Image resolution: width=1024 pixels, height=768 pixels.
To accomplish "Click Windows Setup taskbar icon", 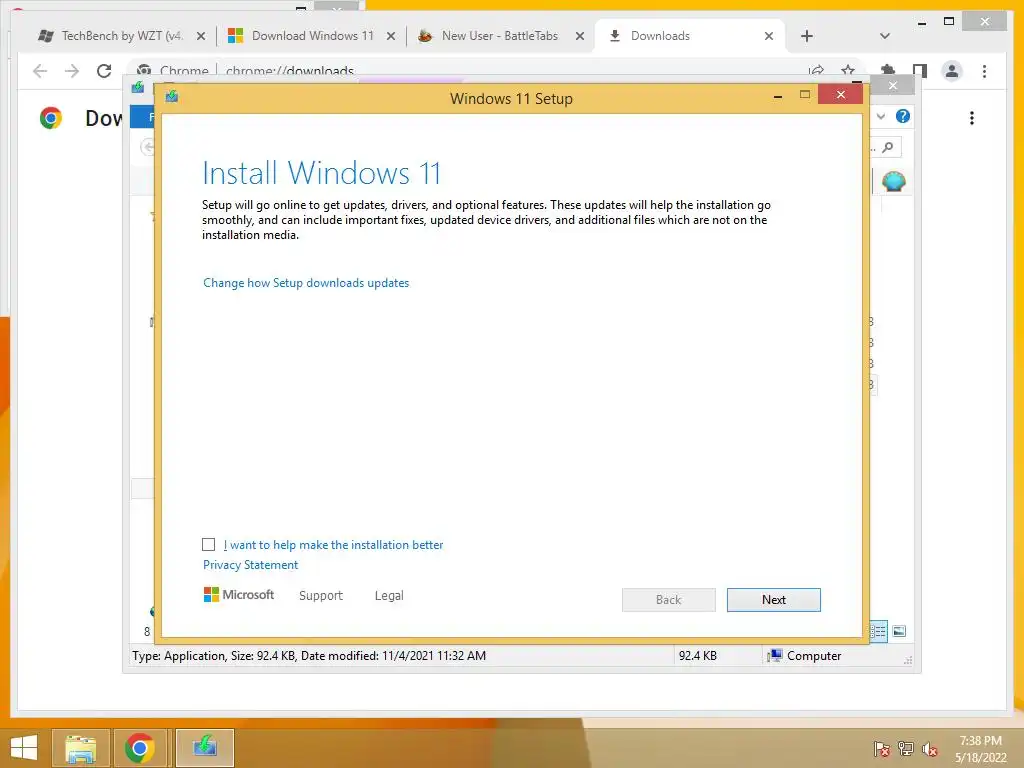I will click(x=204, y=748).
